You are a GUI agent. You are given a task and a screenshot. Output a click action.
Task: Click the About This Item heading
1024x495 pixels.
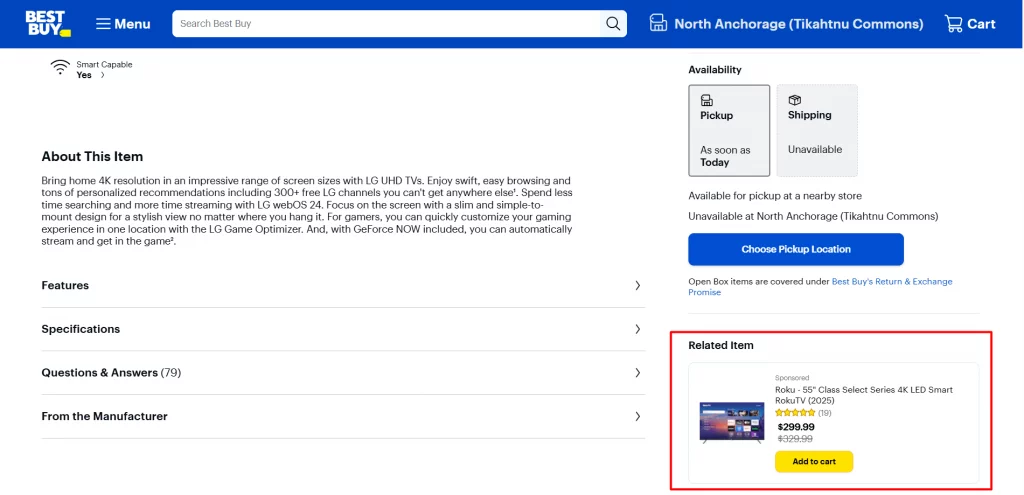coord(92,157)
